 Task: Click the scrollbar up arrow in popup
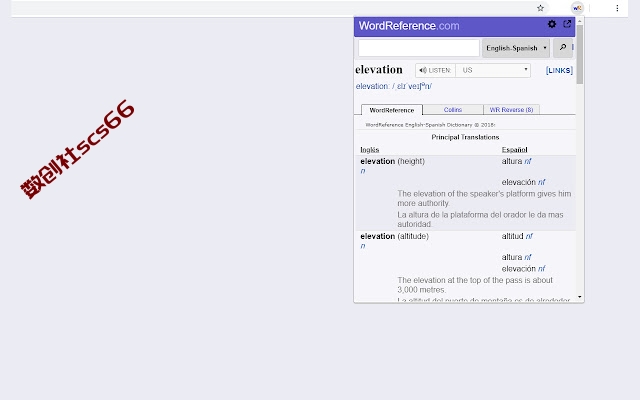tap(580, 21)
